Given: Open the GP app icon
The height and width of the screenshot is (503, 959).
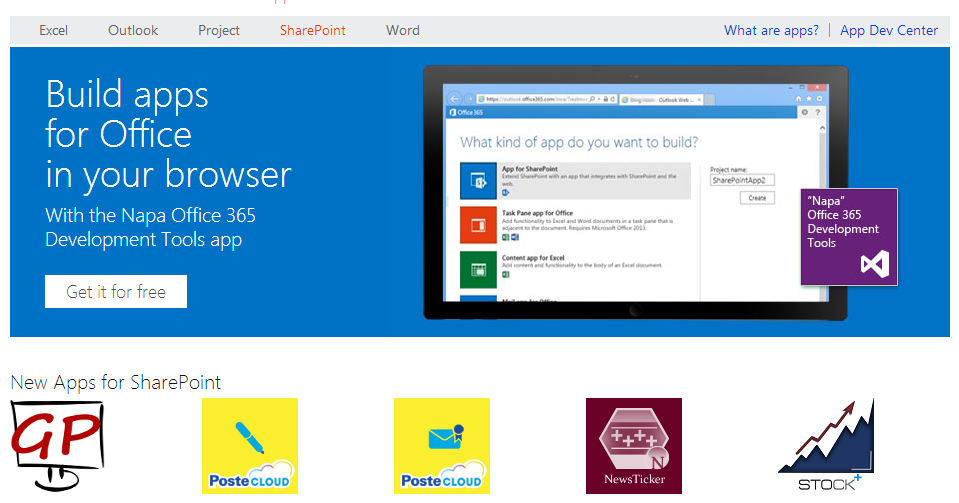Looking at the screenshot, I should coord(57,446).
